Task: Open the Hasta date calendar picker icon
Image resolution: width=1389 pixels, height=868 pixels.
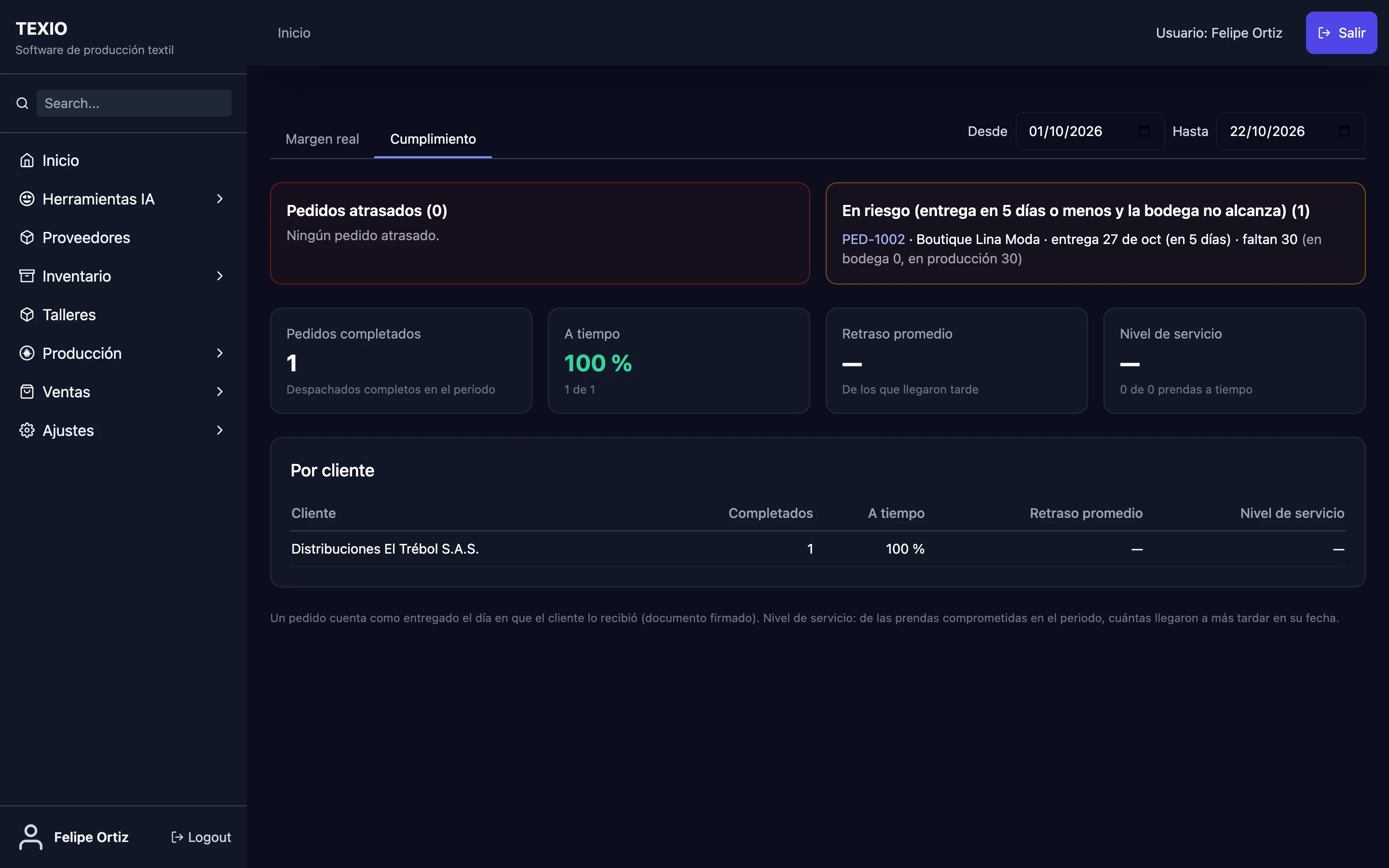Action: (x=1345, y=131)
